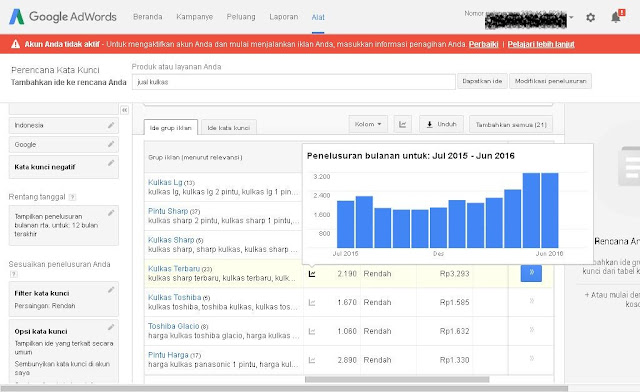The image size is (640, 392).
Task: Collapse the left sidebar panel
Action: click(x=124, y=110)
